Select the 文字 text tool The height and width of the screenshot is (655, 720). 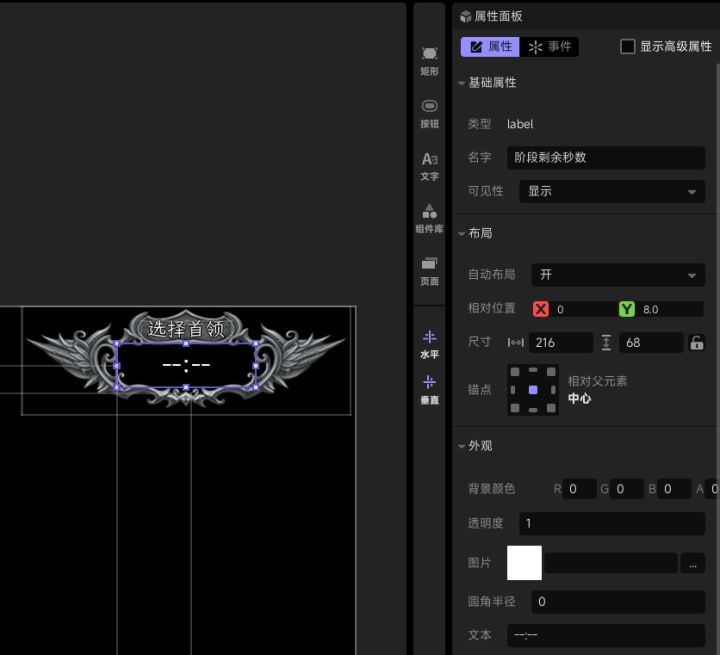(x=429, y=166)
